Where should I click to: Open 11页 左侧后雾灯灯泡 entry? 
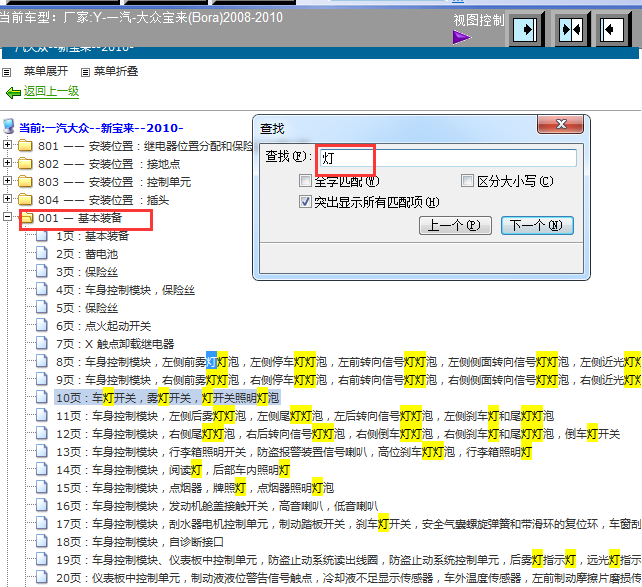pyautogui.click(x=305, y=416)
